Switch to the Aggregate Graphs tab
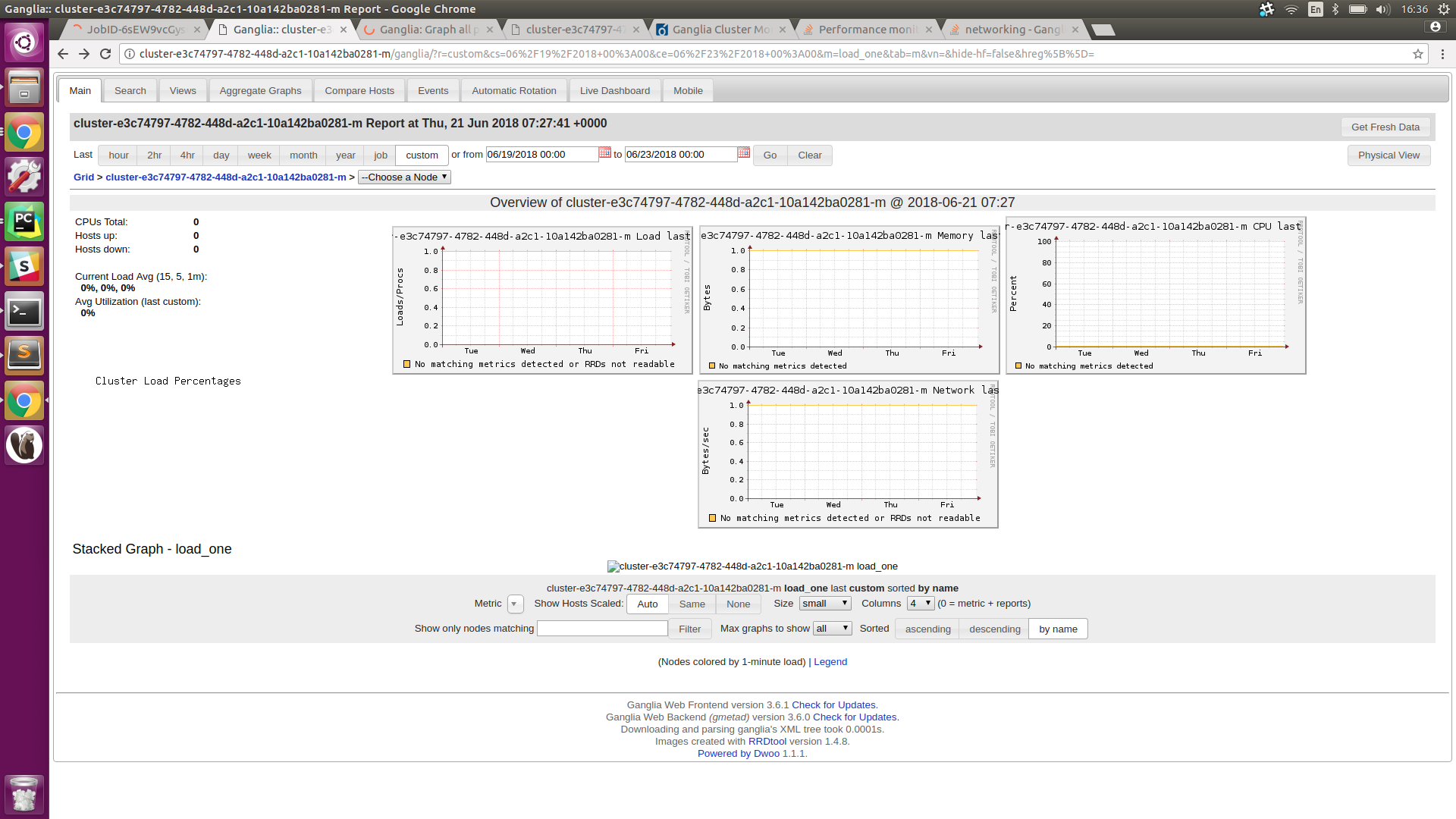Image resolution: width=1456 pixels, height=819 pixels. point(260,90)
